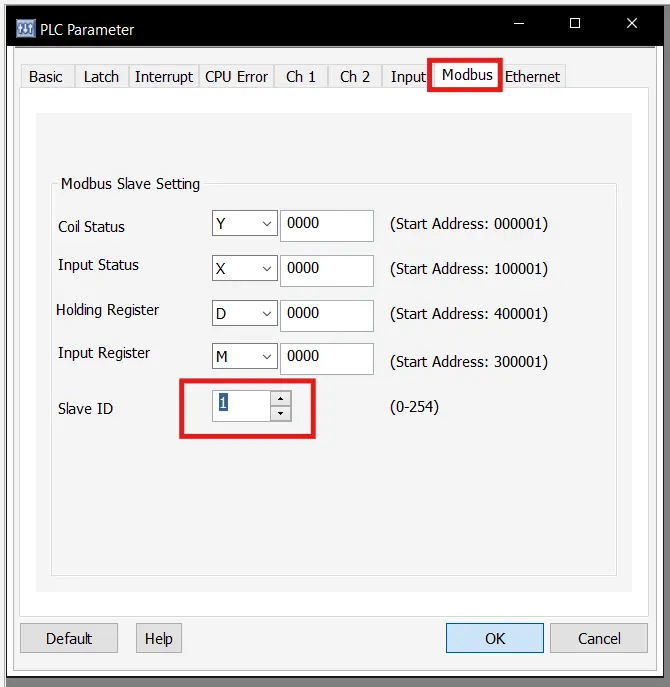Viewport: 670px width, 687px height.
Task: Close the PLC Parameter window
Action: (632, 23)
